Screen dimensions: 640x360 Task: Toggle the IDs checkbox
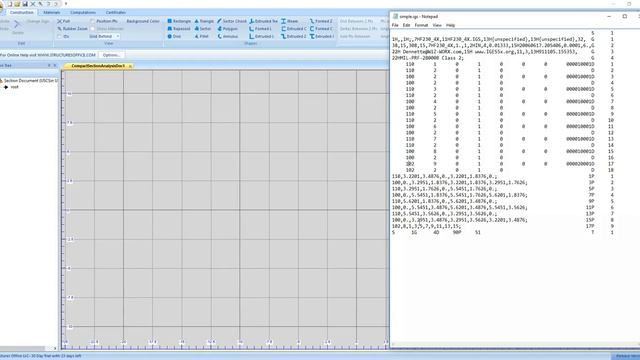click(x=60, y=37)
